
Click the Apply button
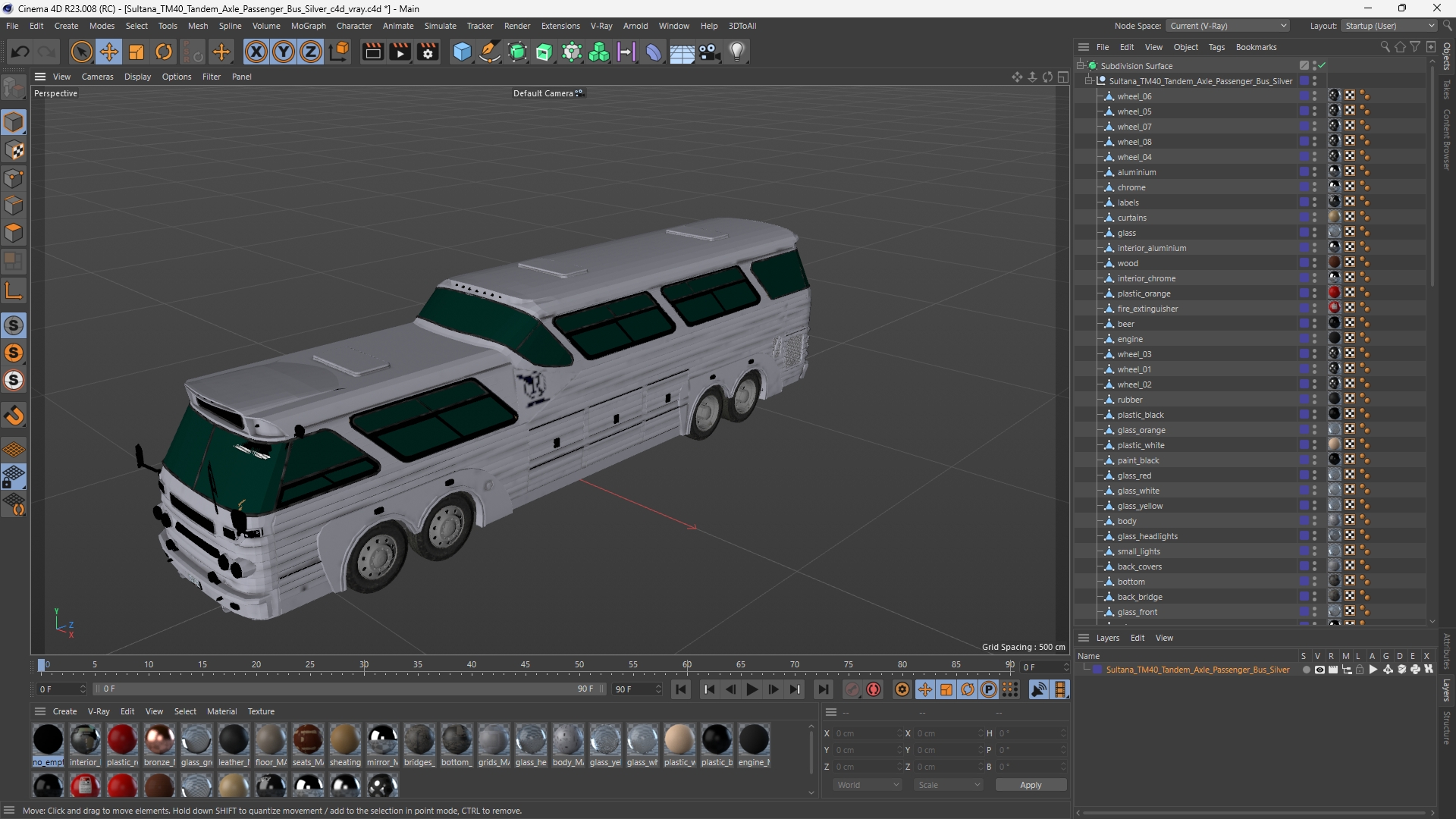(1031, 785)
